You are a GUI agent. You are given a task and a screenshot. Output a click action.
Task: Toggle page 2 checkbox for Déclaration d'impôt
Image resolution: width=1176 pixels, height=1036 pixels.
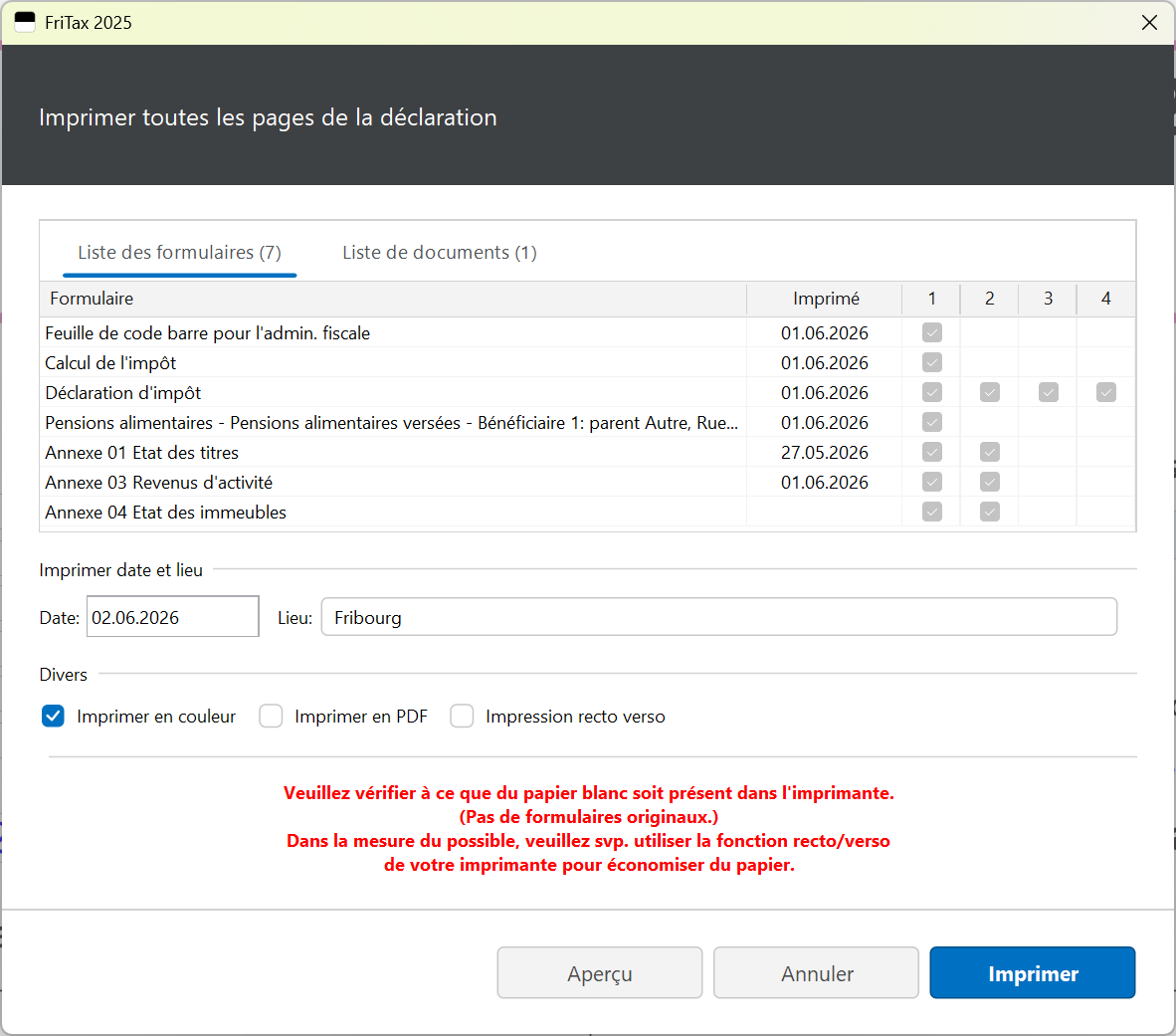[990, 392]
